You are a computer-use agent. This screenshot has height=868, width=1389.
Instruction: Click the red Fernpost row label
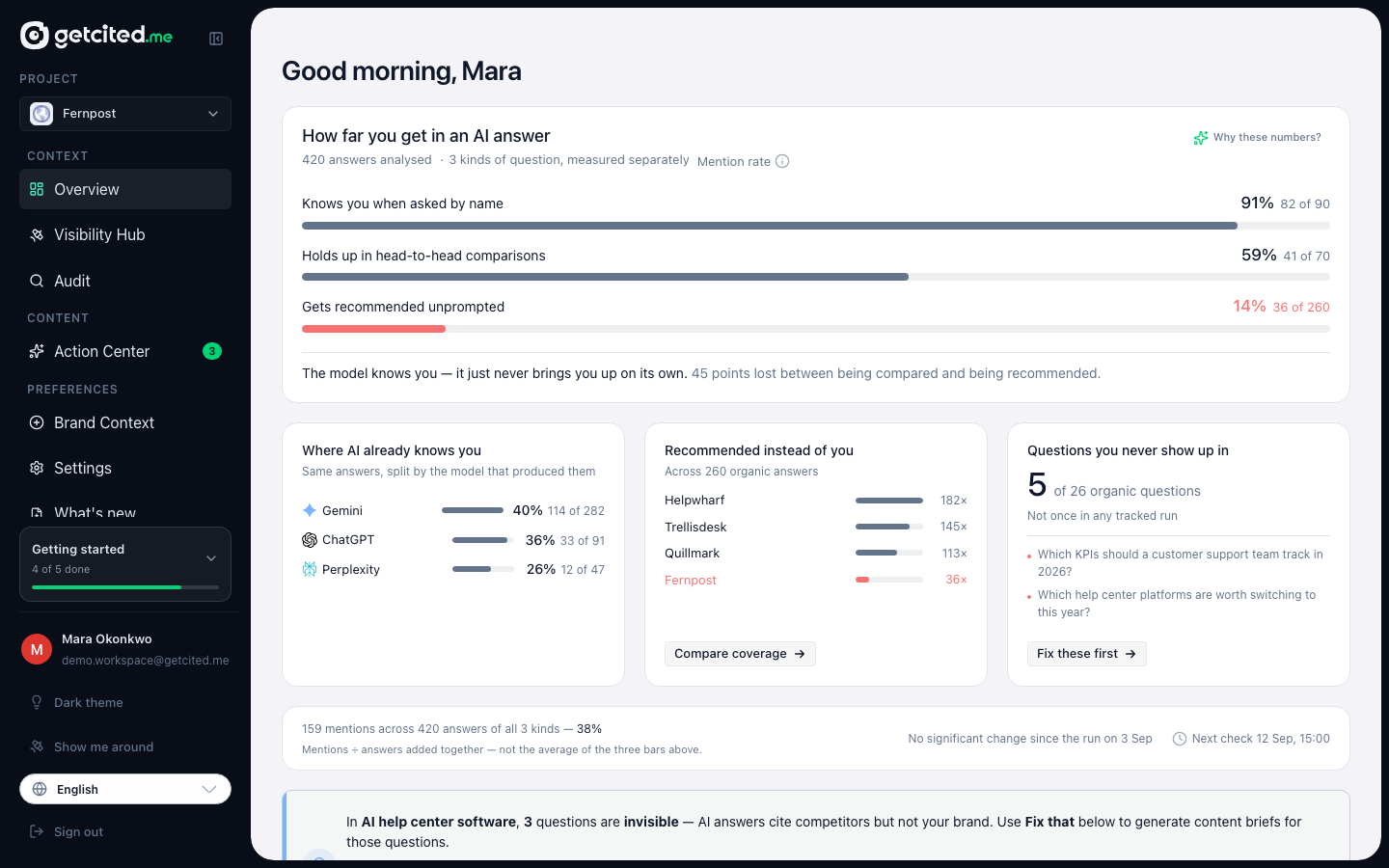691,581
